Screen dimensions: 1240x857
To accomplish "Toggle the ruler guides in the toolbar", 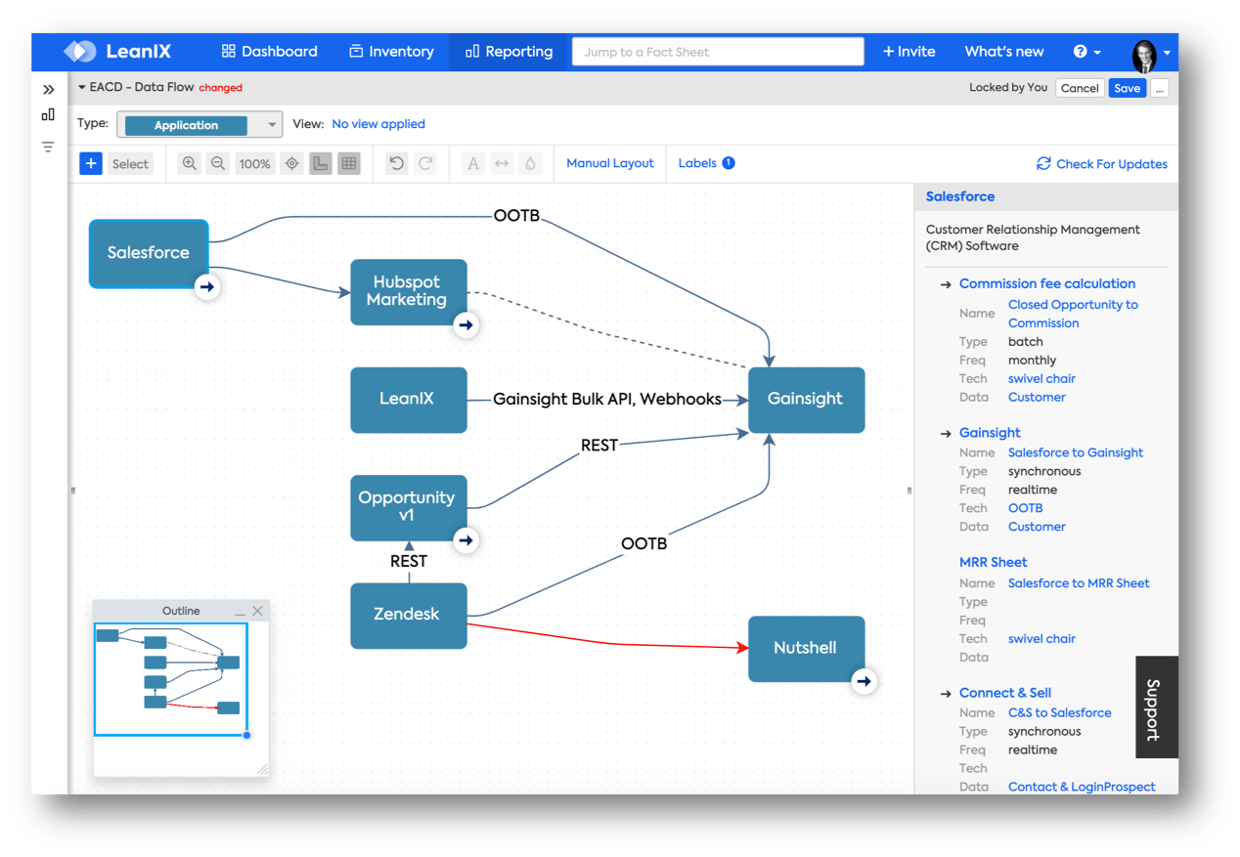I will coord(320,163).
